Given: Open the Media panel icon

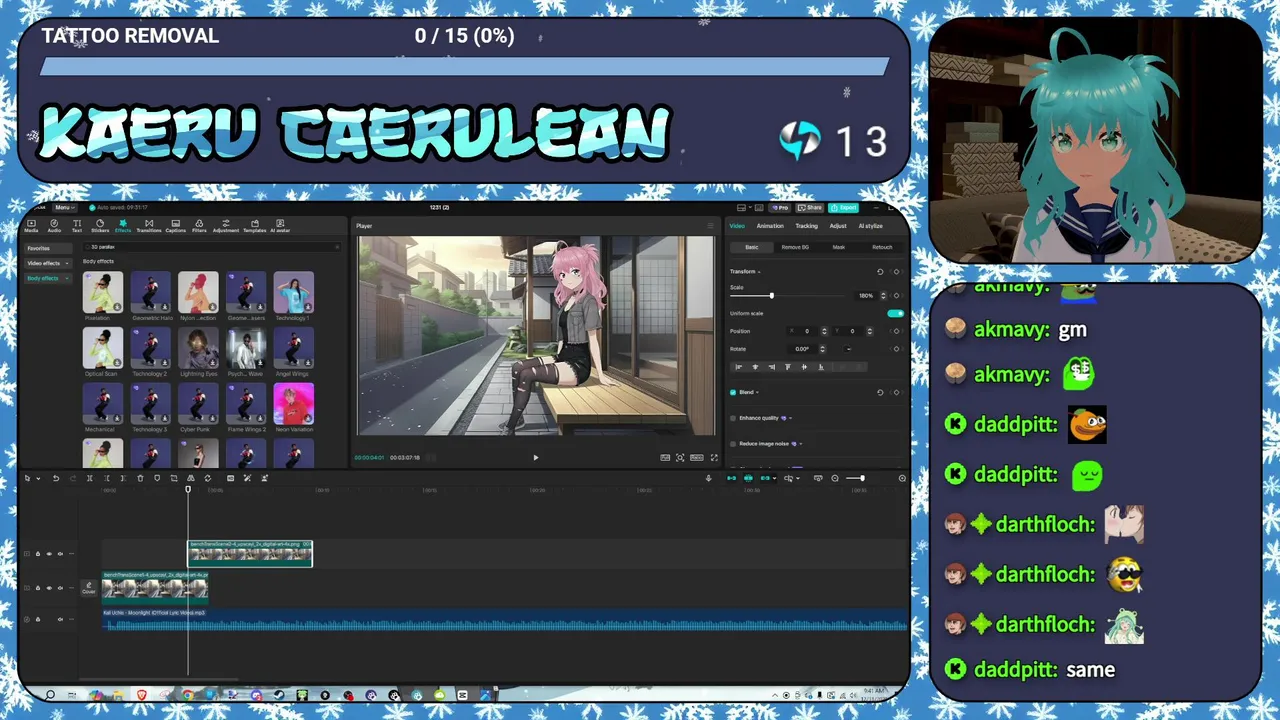Looking at the screenshot, I should (31, 226).
